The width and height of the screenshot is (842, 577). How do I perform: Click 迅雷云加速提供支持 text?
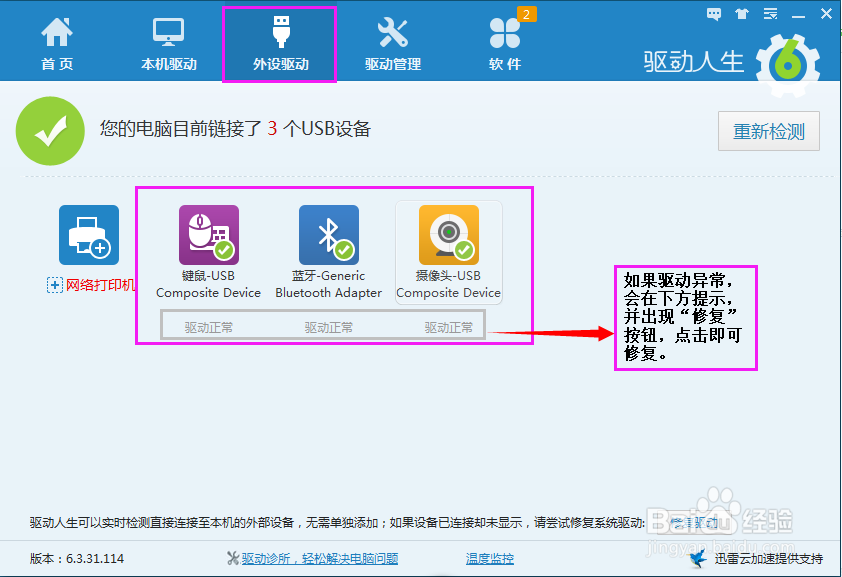pyautogui.click(x=768, y=559)
